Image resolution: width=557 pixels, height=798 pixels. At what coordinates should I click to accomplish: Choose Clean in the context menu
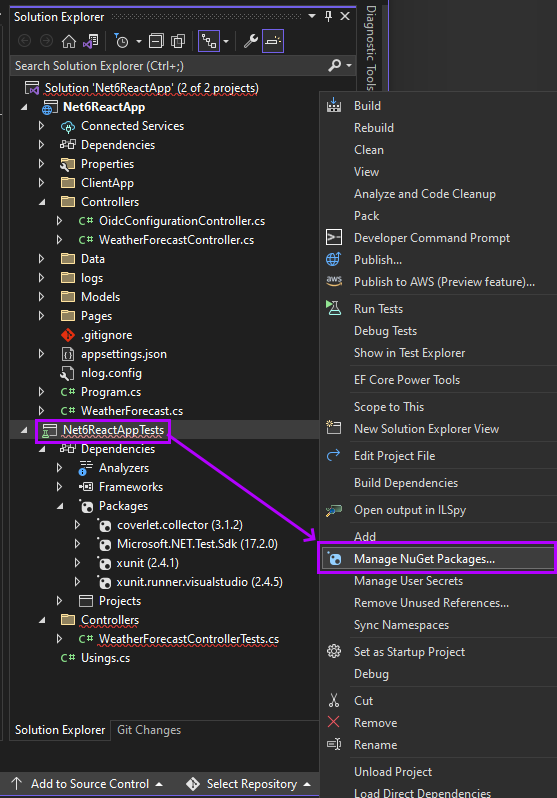(369, 150)
